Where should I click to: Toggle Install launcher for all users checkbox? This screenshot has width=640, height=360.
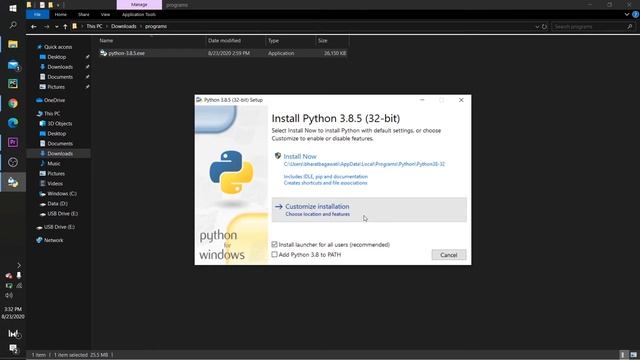pos(274,244)
